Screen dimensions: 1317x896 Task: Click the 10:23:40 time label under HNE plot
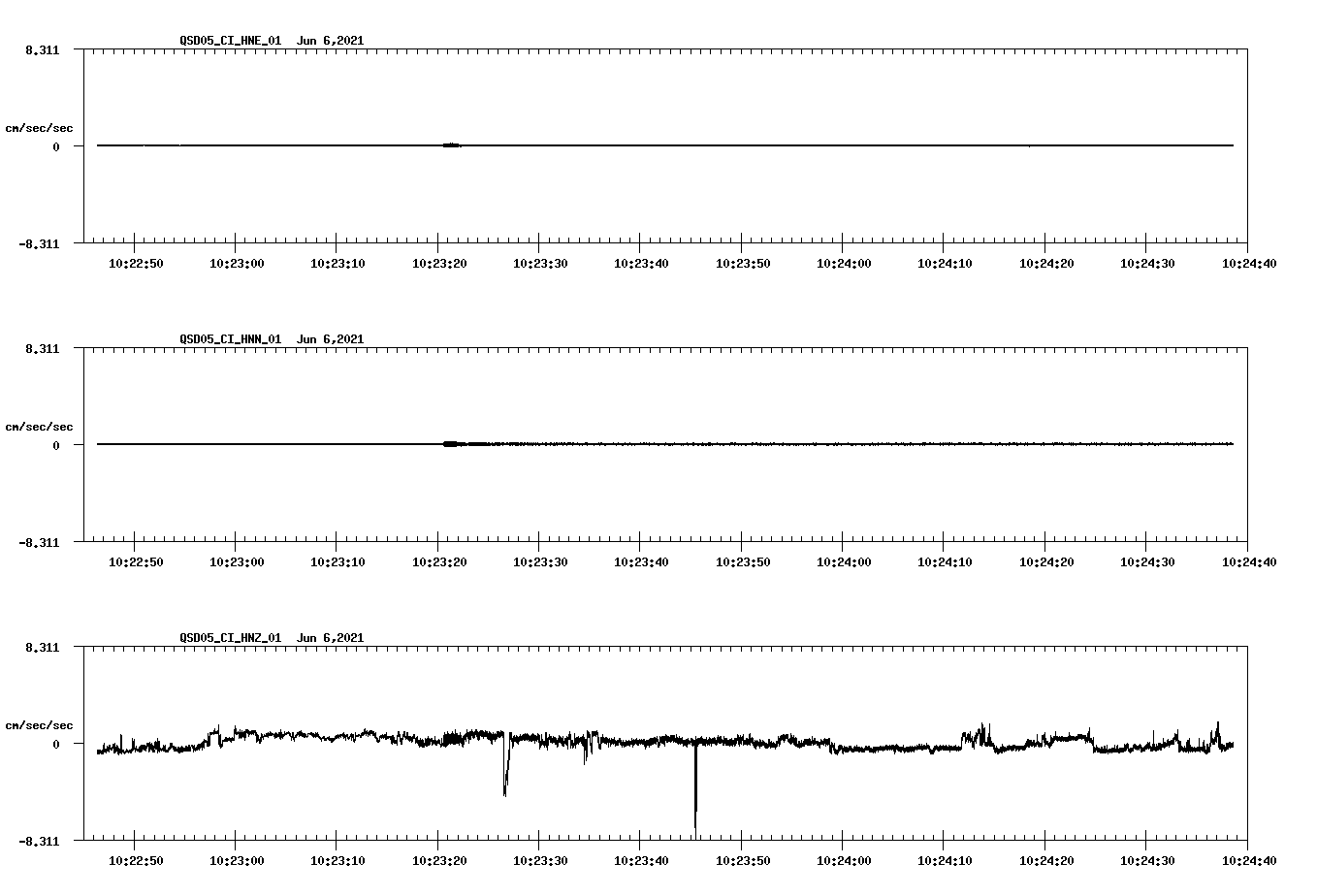(x=640, y=263)
